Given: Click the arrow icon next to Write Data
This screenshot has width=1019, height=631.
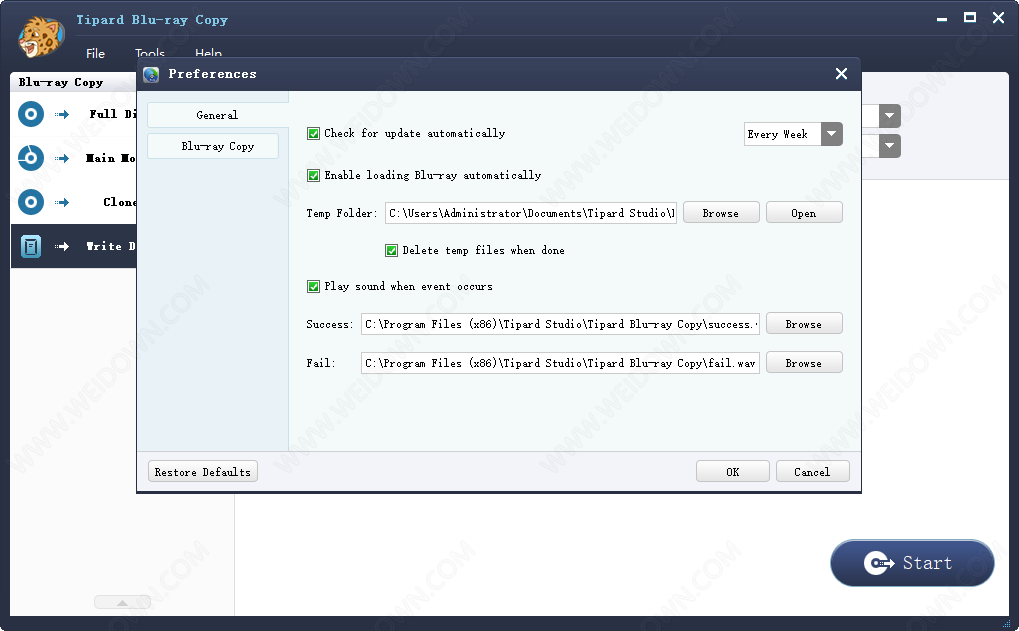Looking at the screenshot, I should click(x=62, y=246).
